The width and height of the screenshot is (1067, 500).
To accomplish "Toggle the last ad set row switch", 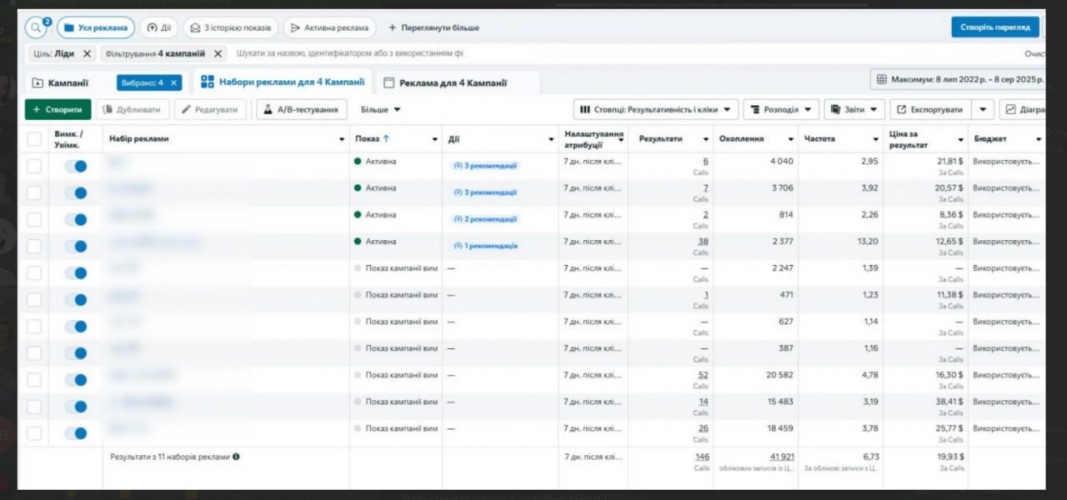I will click(x=75, y=433).
